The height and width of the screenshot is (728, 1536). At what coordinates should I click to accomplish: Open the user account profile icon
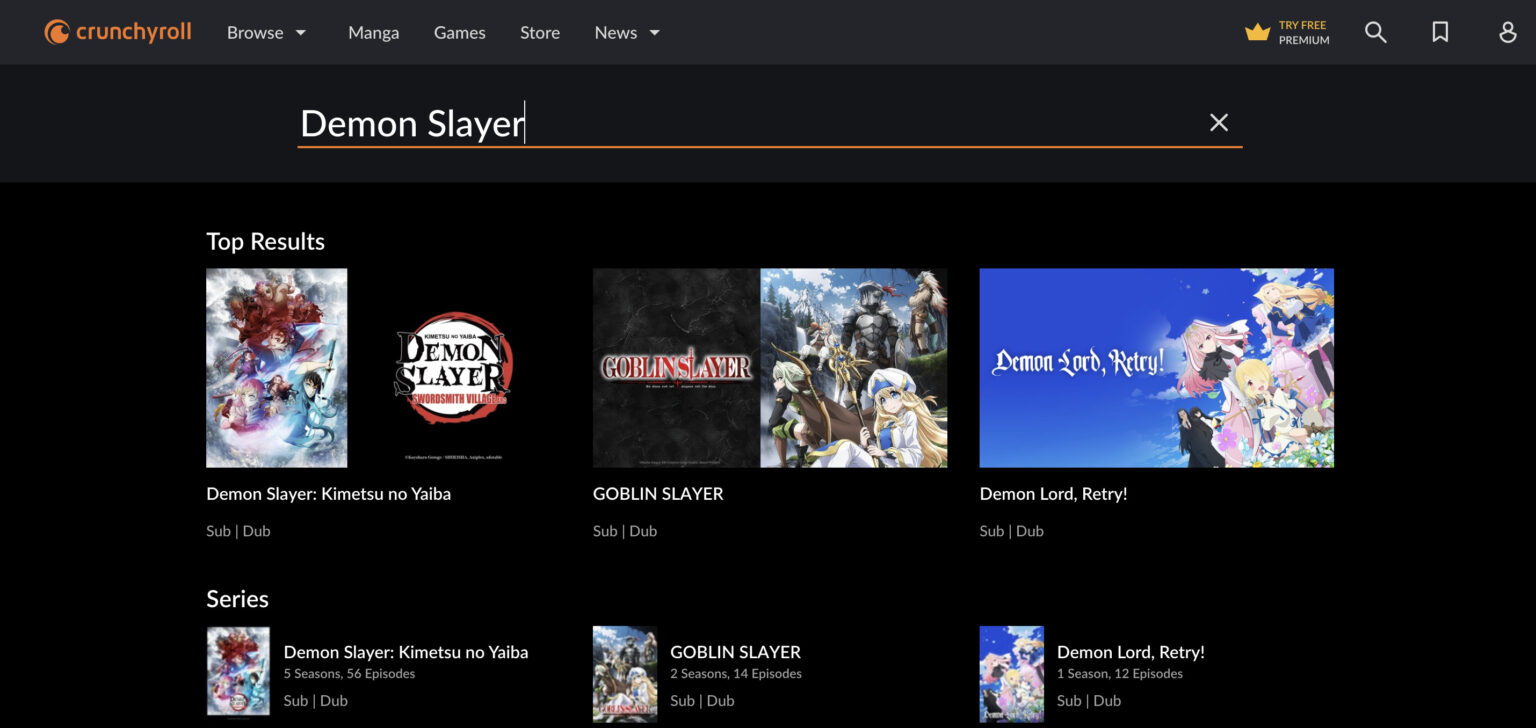tap(1508, 32)
